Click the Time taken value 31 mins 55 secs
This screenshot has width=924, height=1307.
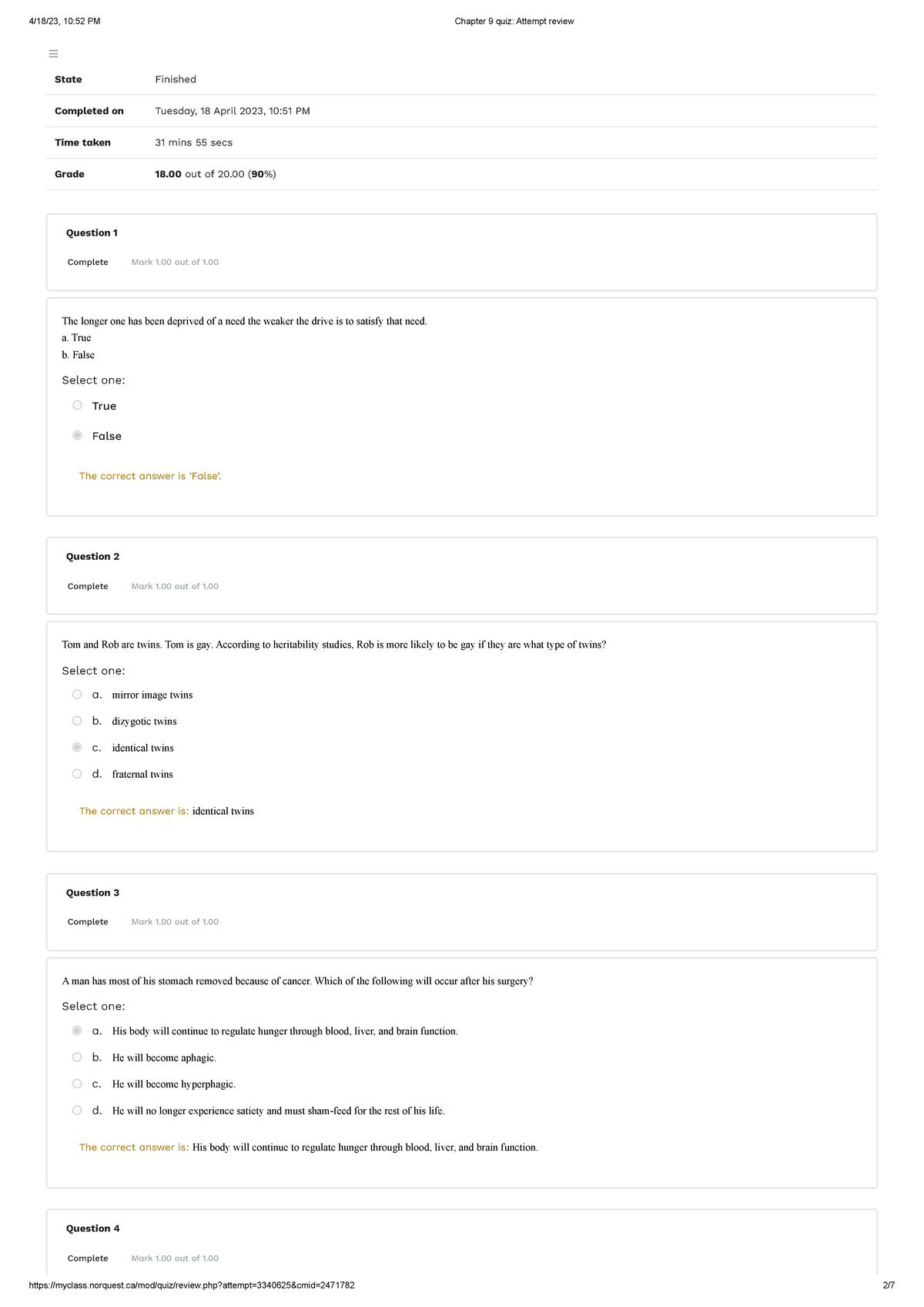(x=193, y=142)
